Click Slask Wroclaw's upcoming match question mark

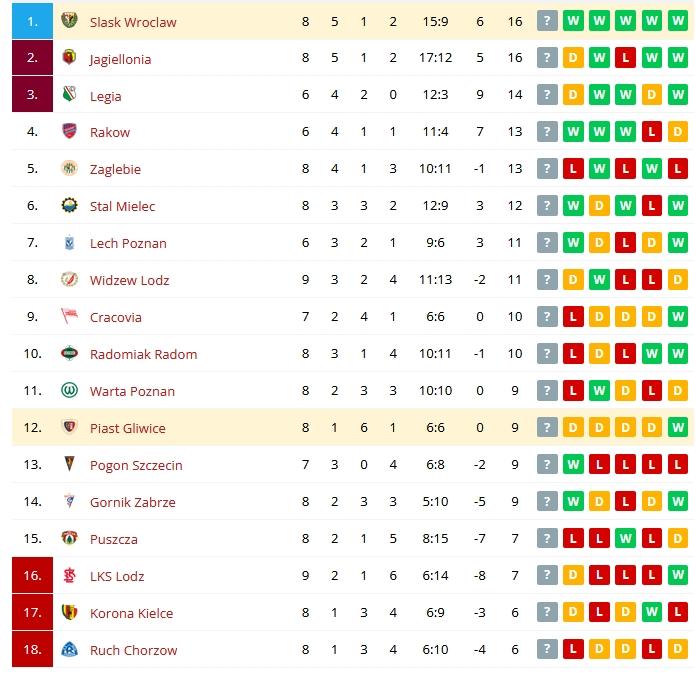tap(547, 21)
